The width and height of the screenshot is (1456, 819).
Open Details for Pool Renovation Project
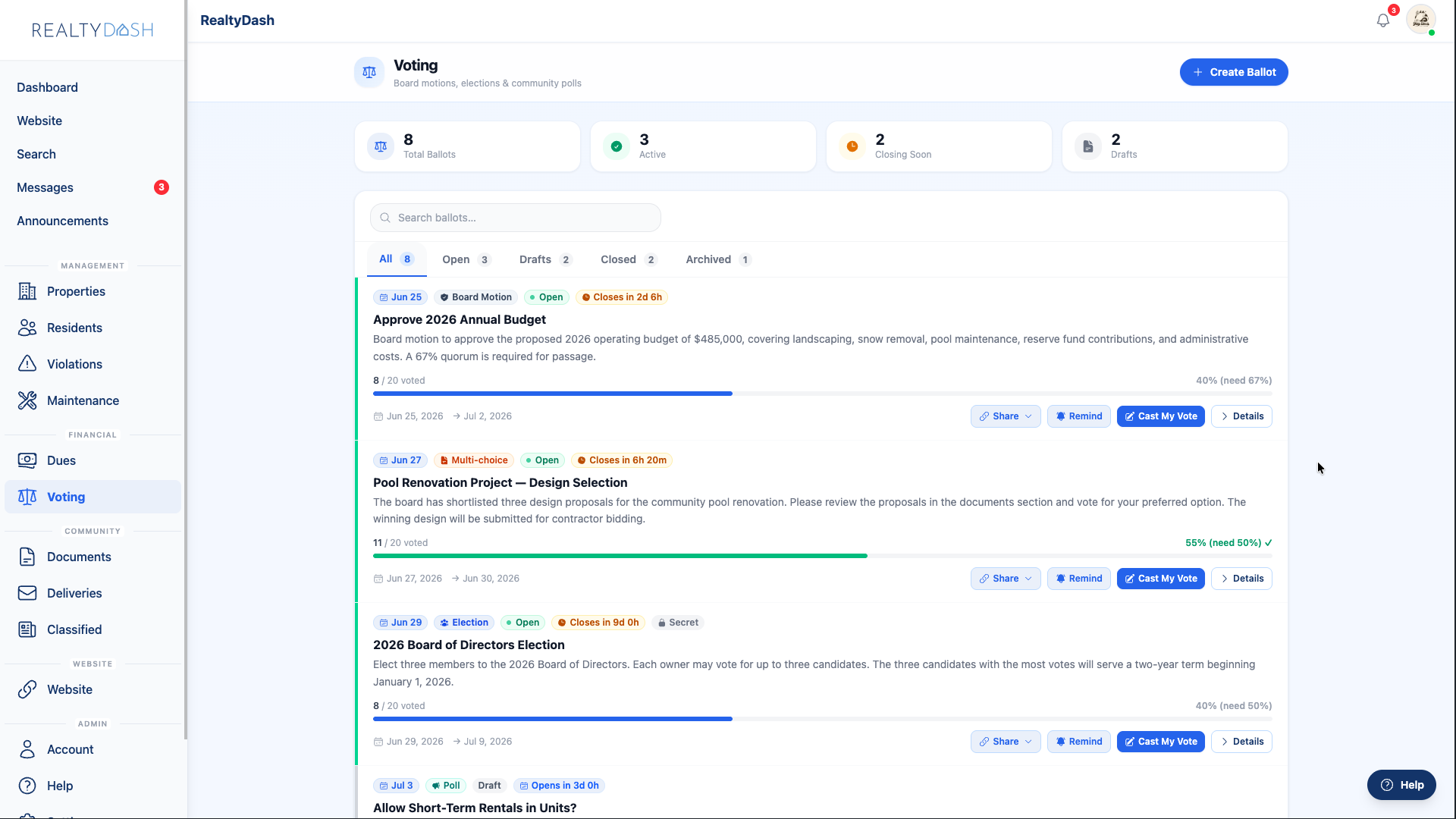pos(1241,579)
